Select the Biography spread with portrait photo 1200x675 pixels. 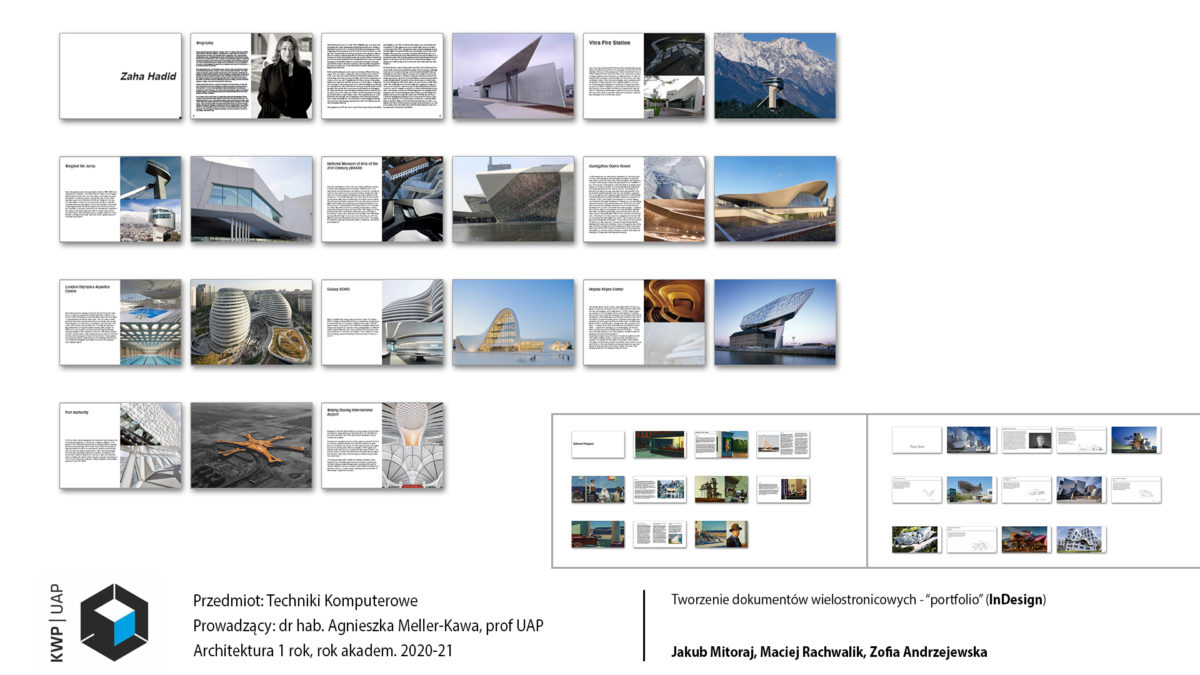point(251,76)
